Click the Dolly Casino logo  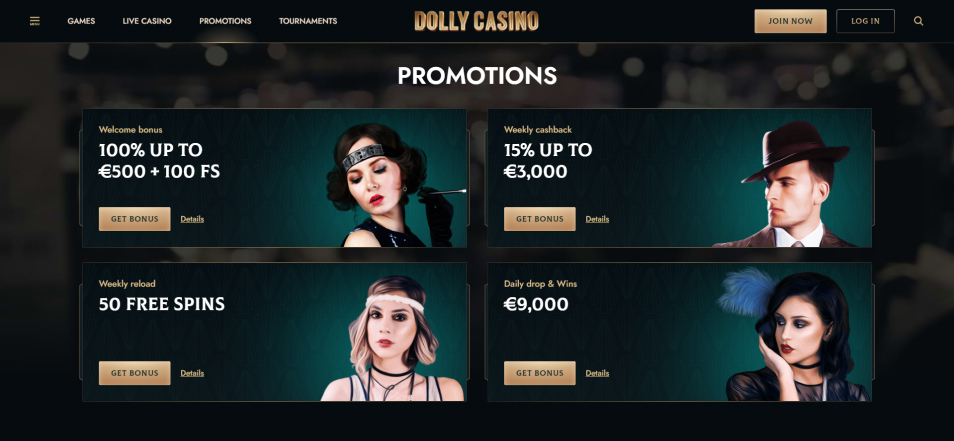coord(476,21)
